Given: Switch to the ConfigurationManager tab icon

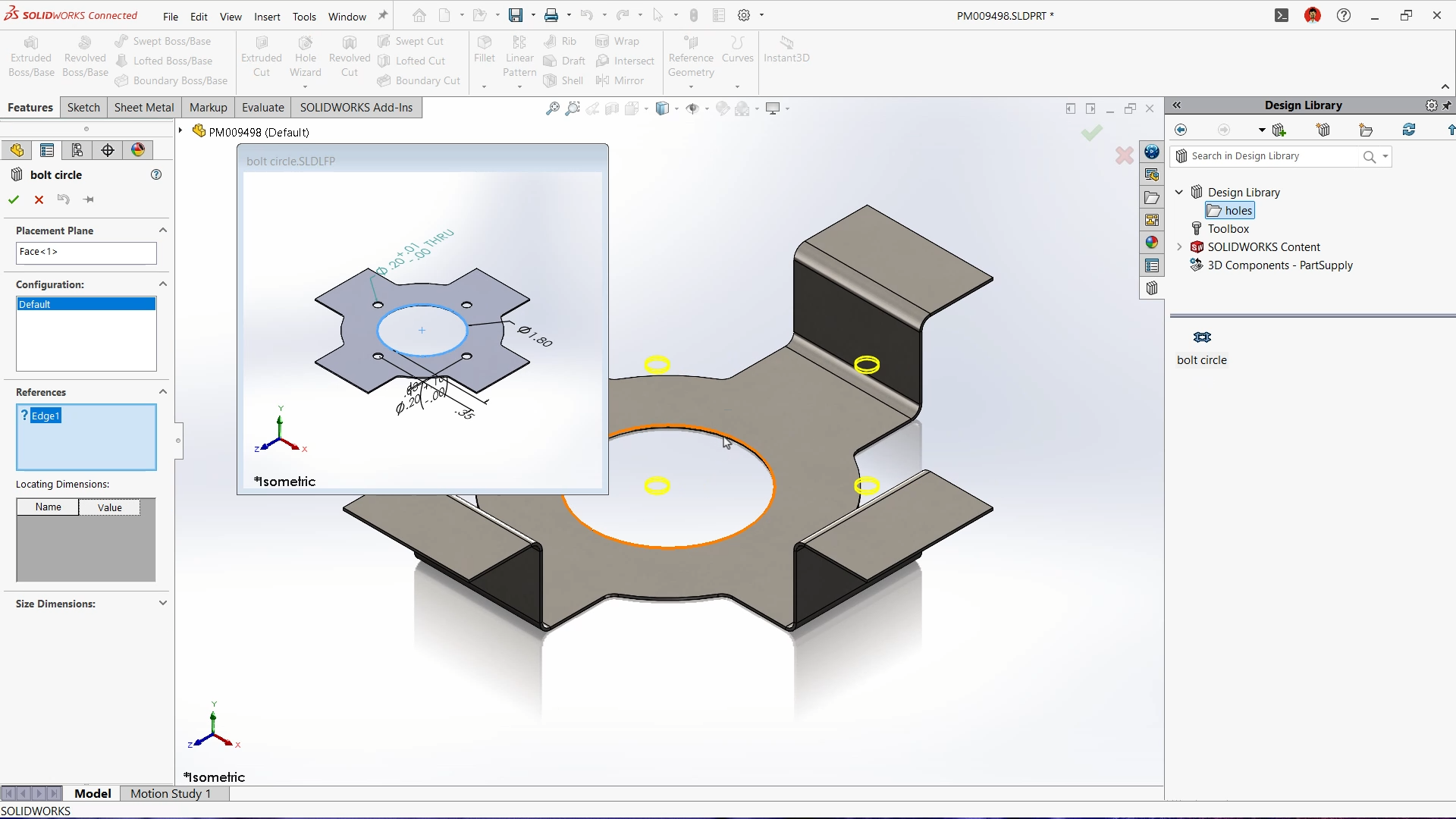Looking at the screenshot, I should [x=77, y=150].
